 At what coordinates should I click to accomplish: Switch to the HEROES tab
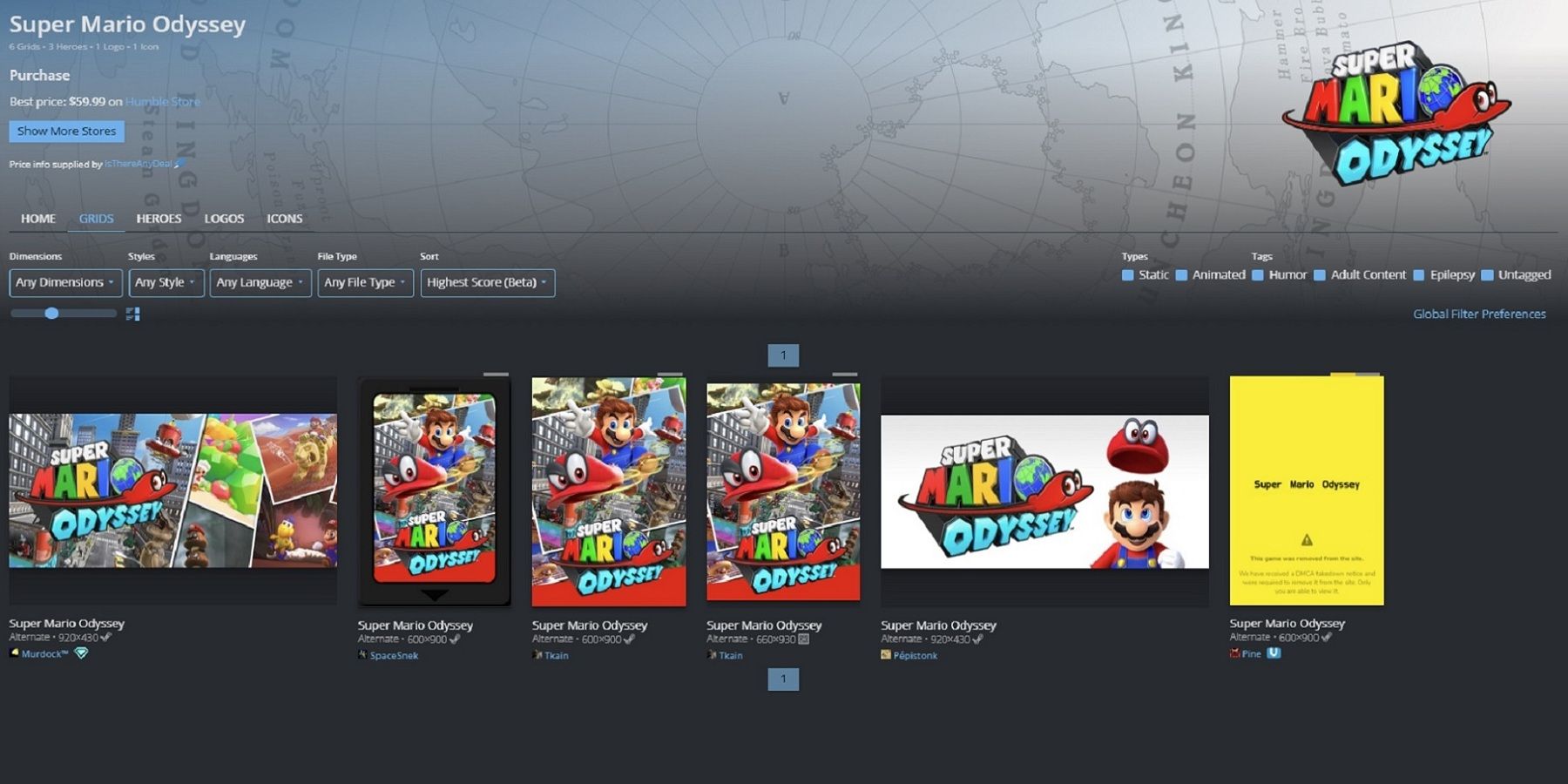tap(159, 219)
